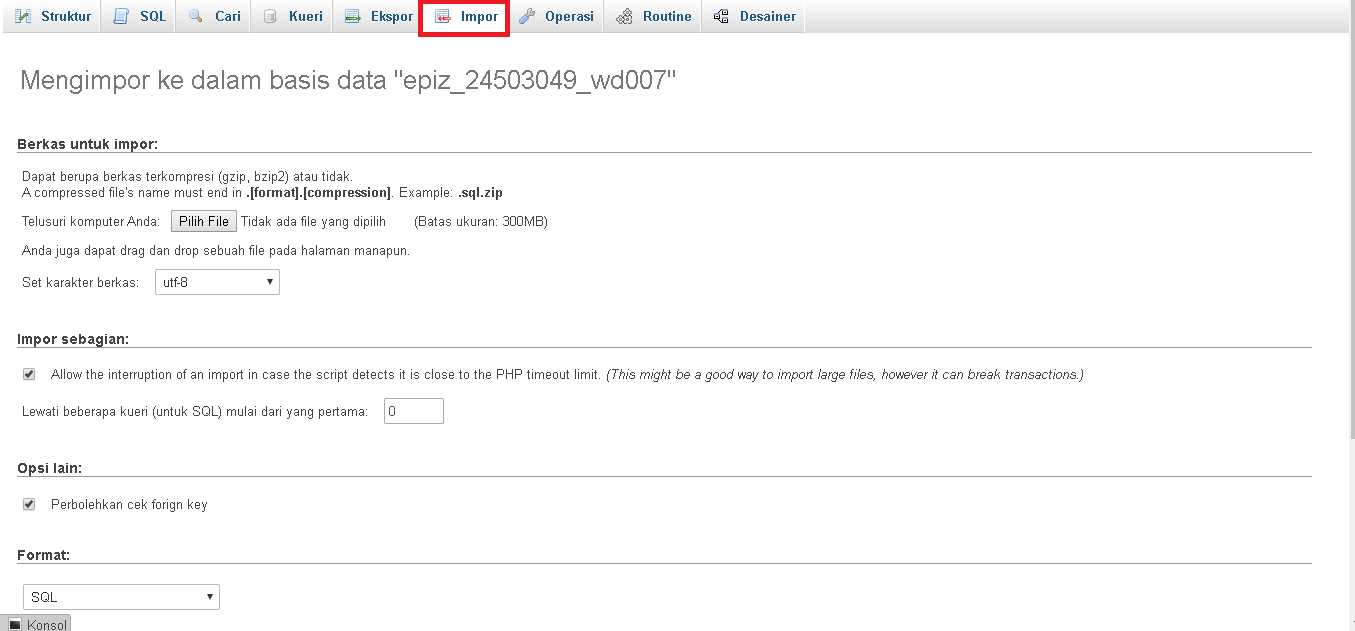Click the Konsol terminal icon
The image size is (1355, 631).
point(15,624)
